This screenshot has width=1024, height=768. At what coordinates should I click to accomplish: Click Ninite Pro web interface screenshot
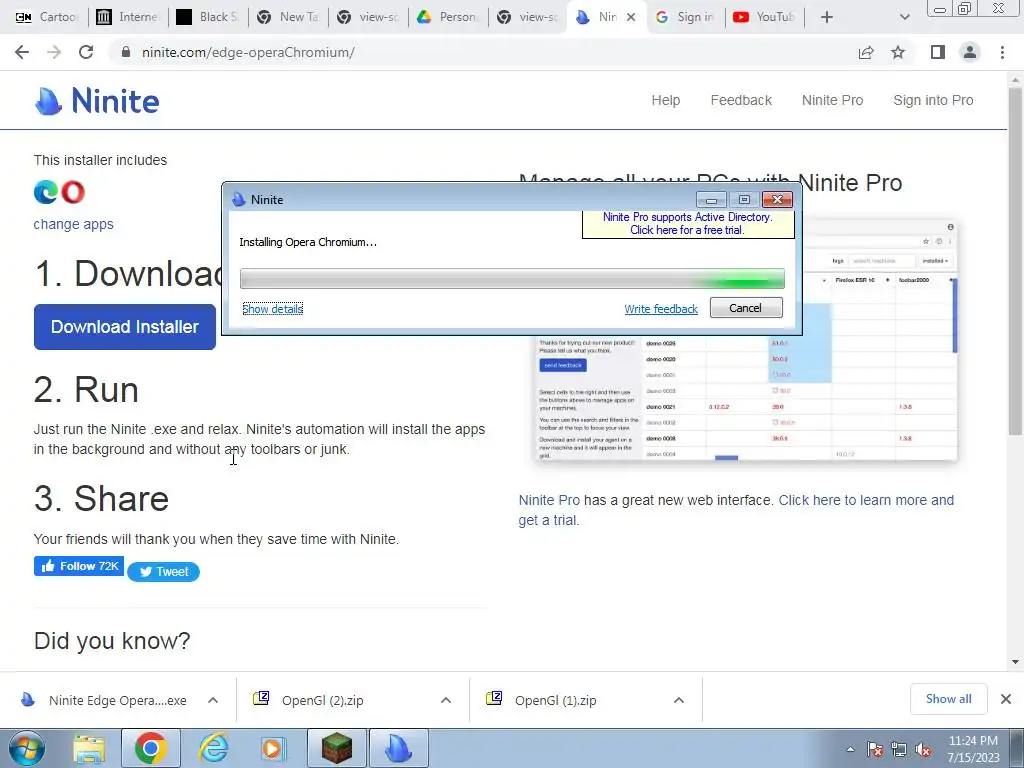tap(746, 398)
